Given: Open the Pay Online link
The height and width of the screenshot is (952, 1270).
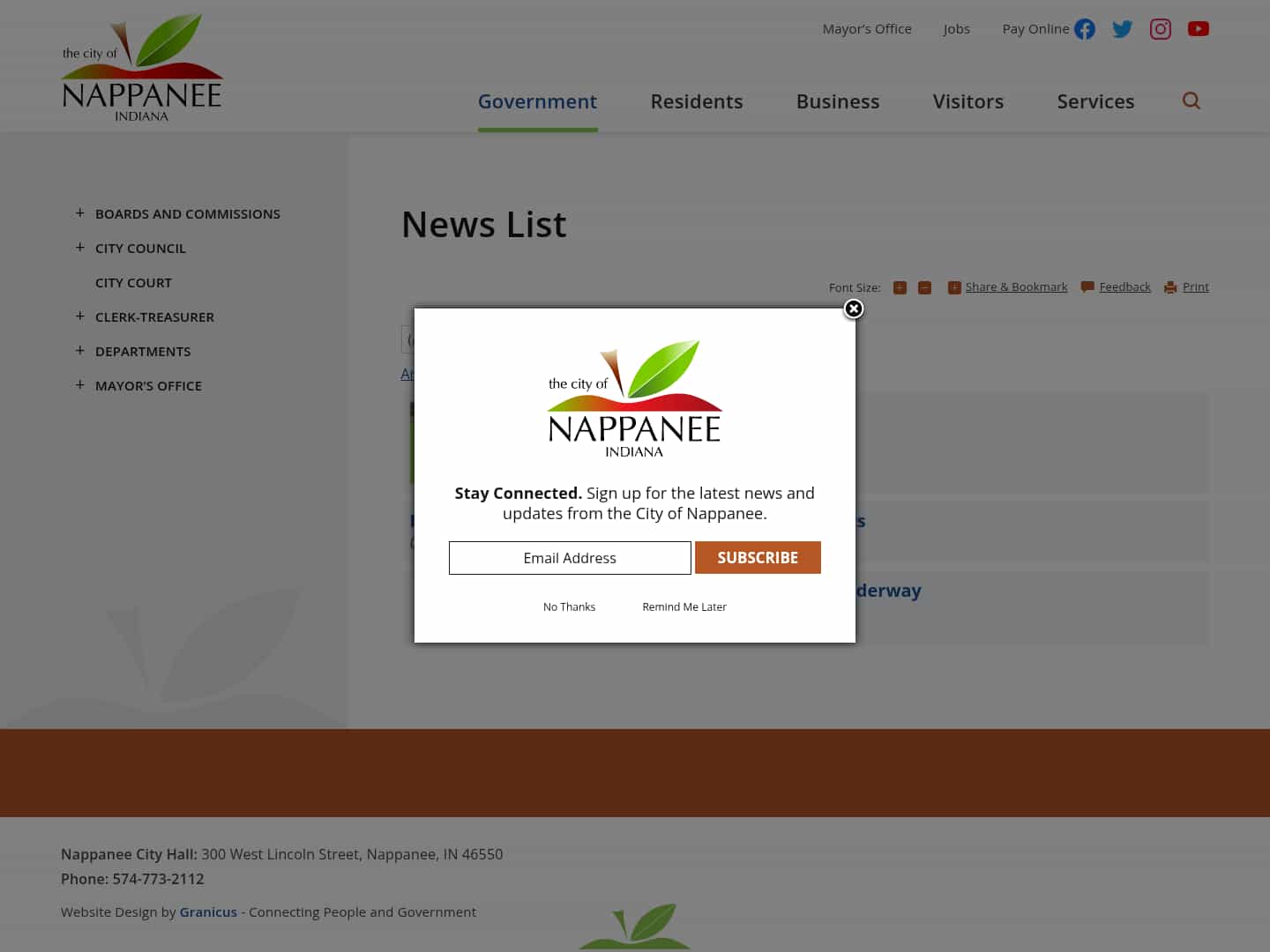Looking at the screenshot, I should 1035,29.
